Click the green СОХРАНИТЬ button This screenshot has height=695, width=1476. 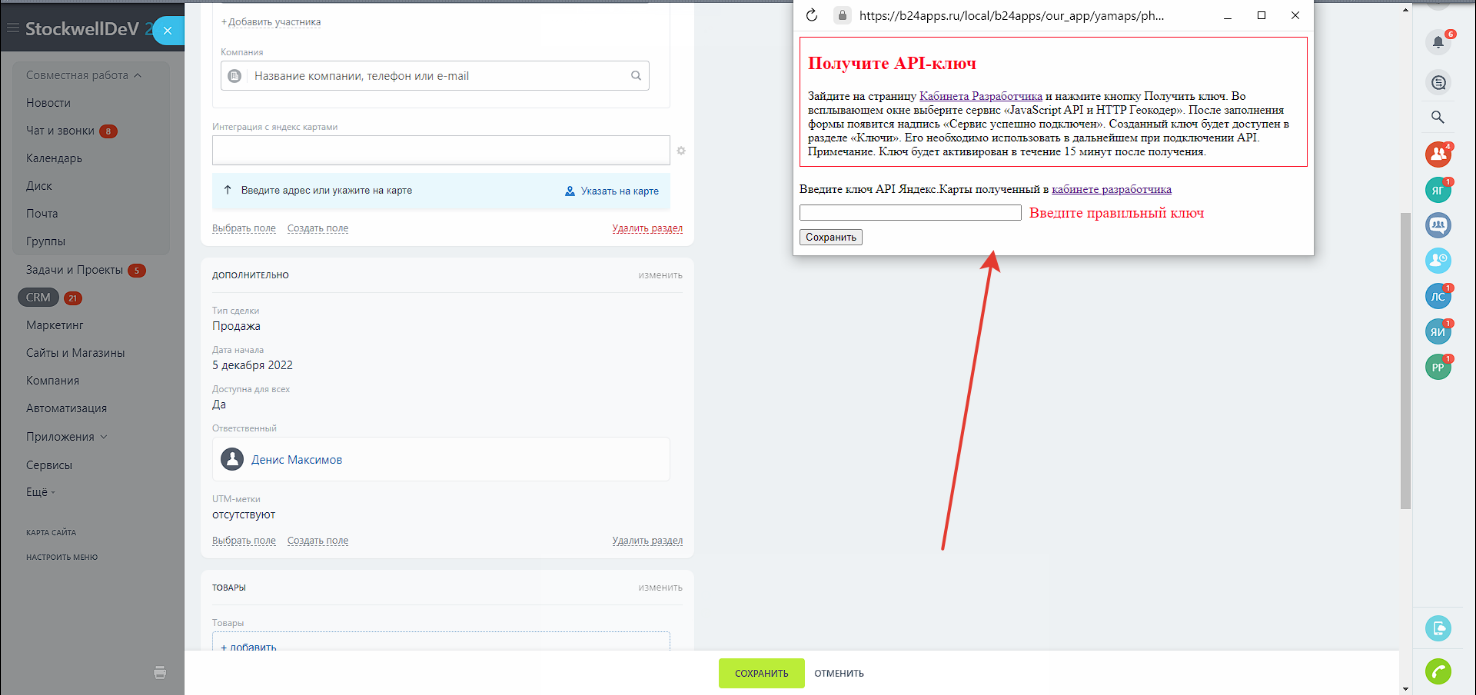point(761,673)
